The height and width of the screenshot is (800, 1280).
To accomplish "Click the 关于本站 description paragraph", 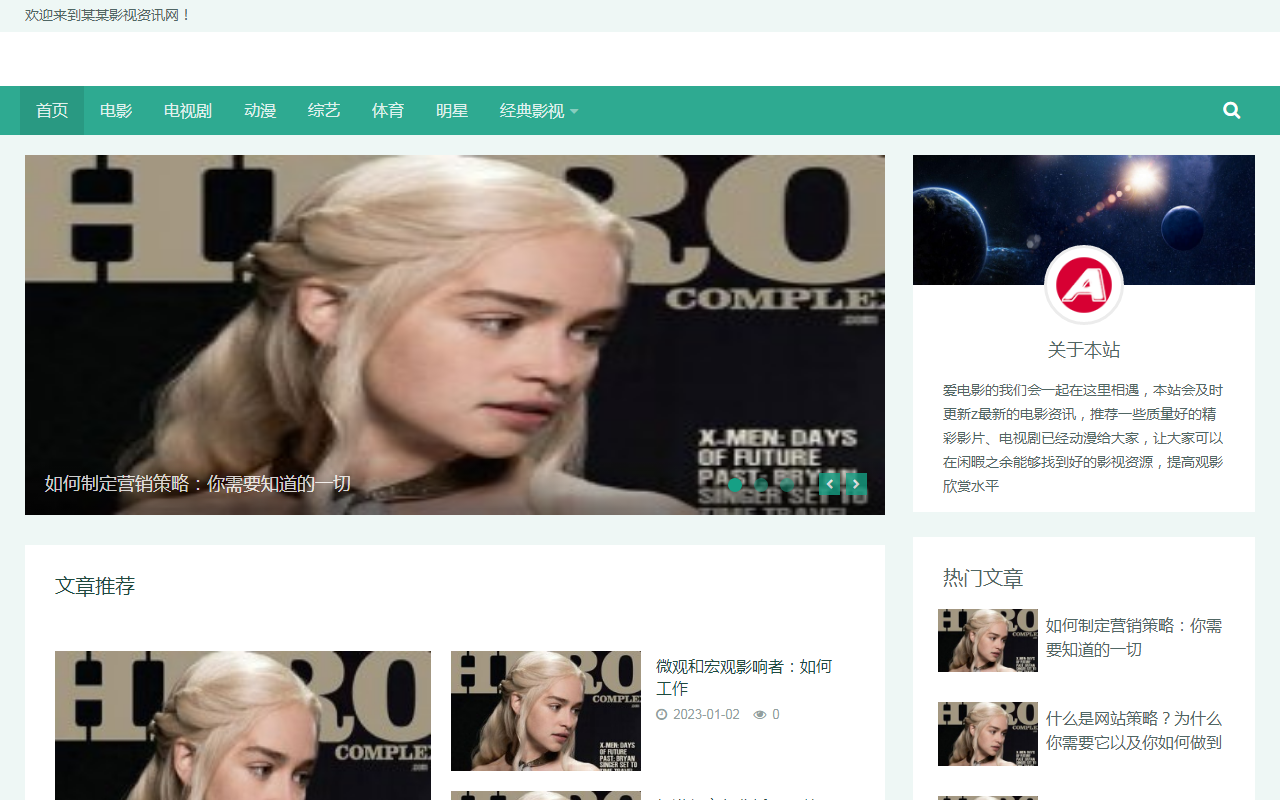I will (x=1084, y=438).
